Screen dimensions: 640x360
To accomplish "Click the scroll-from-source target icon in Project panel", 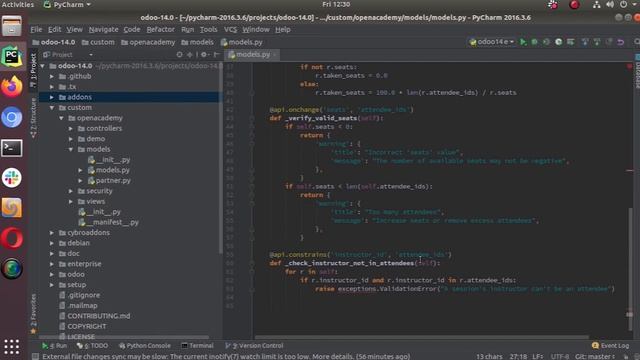I will [x=179, y=55].
